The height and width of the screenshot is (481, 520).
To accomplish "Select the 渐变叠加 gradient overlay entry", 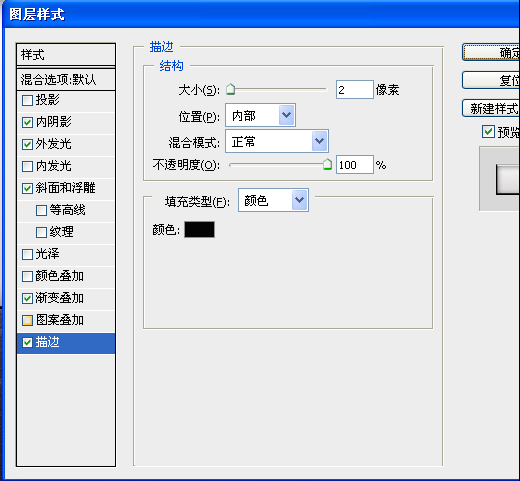I will 66,298.
